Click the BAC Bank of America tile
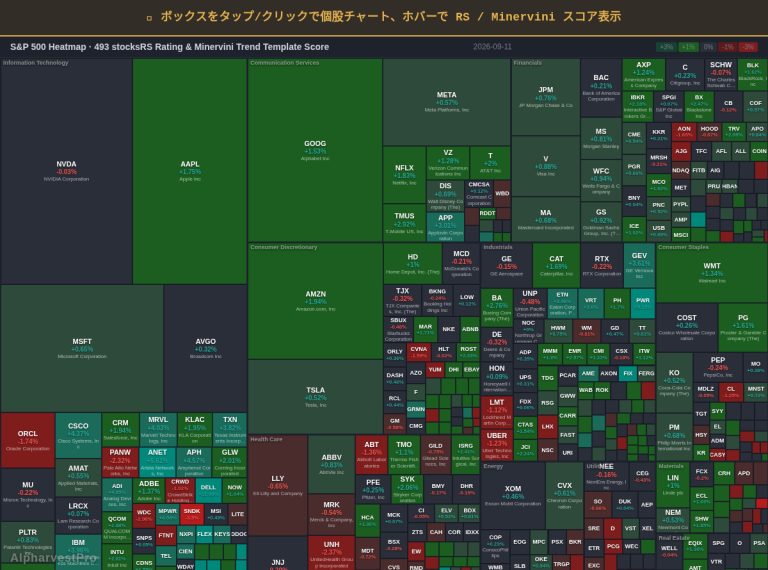Screen dimensions: 768x570 pyautogui.click(x=601, y=88)
